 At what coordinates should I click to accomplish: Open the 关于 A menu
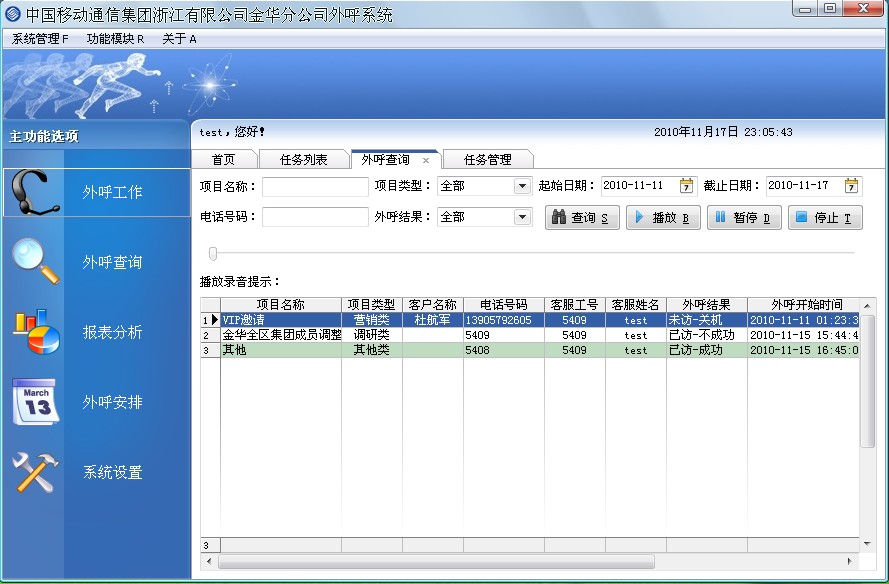click(x=179, y=39)
